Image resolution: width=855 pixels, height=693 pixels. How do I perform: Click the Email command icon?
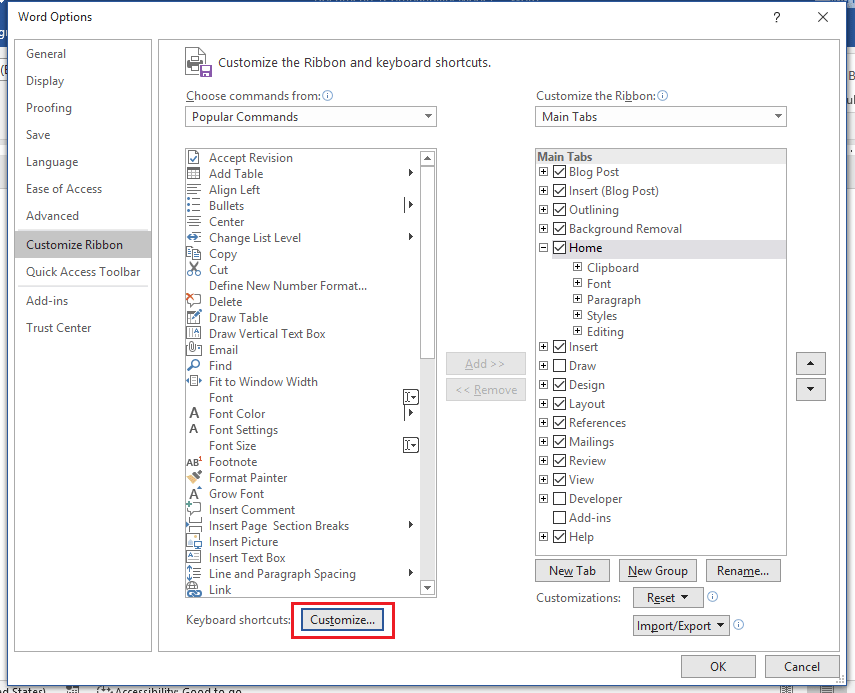click(x=194, y=349)
